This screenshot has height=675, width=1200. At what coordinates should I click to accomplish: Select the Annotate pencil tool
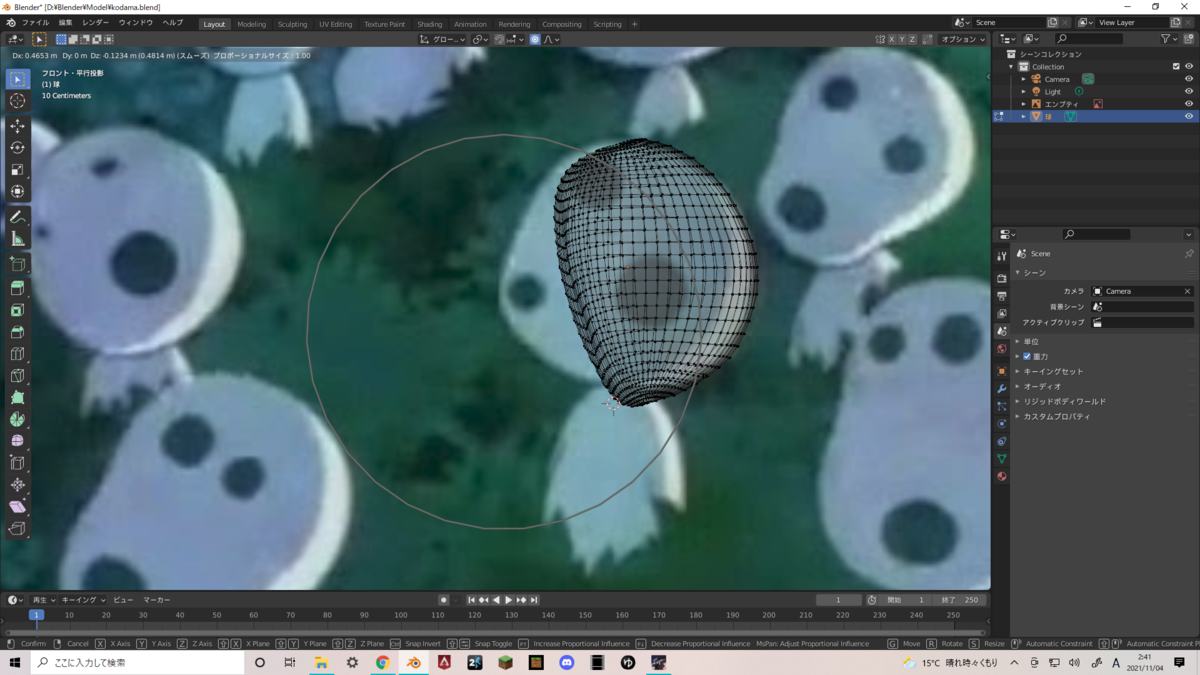17,217
